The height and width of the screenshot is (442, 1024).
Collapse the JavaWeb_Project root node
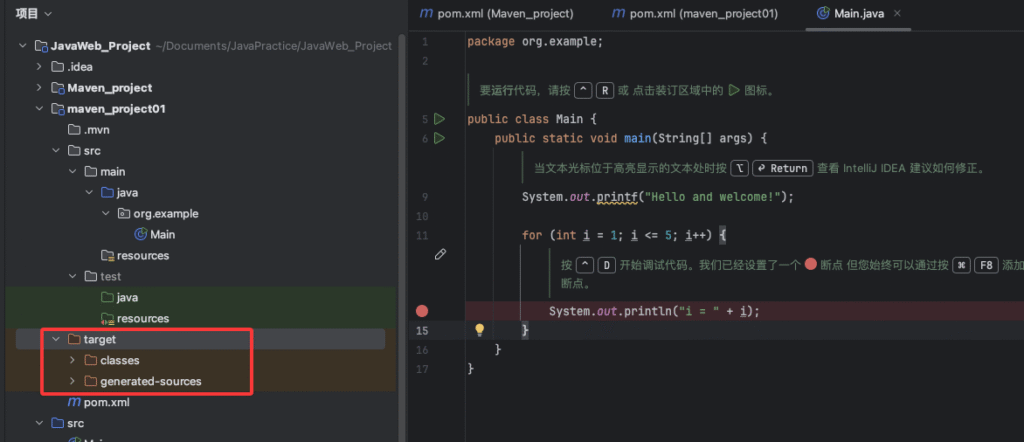pos(24,46)
